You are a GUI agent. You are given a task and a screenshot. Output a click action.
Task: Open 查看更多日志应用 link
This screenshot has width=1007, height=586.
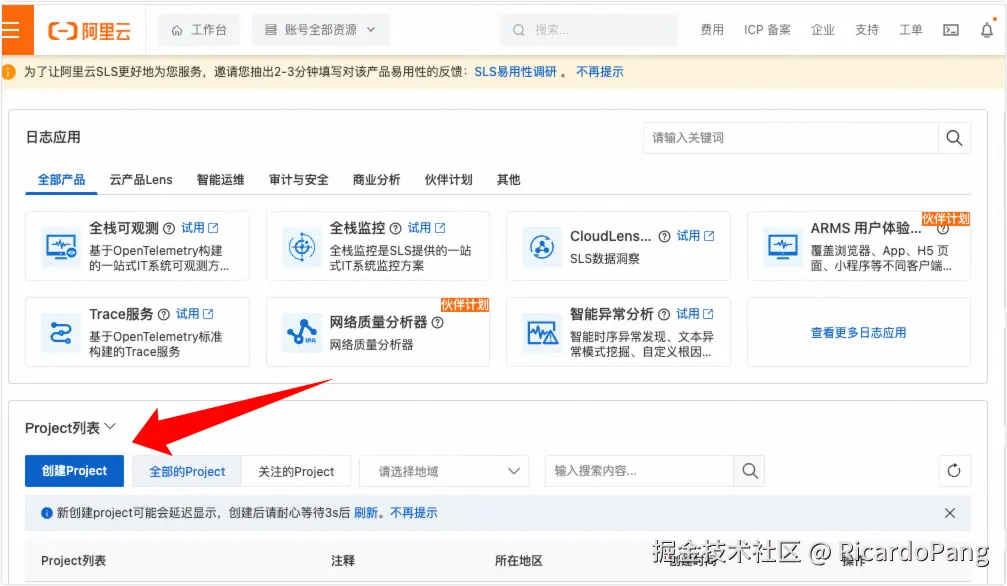tap(859, 333)
